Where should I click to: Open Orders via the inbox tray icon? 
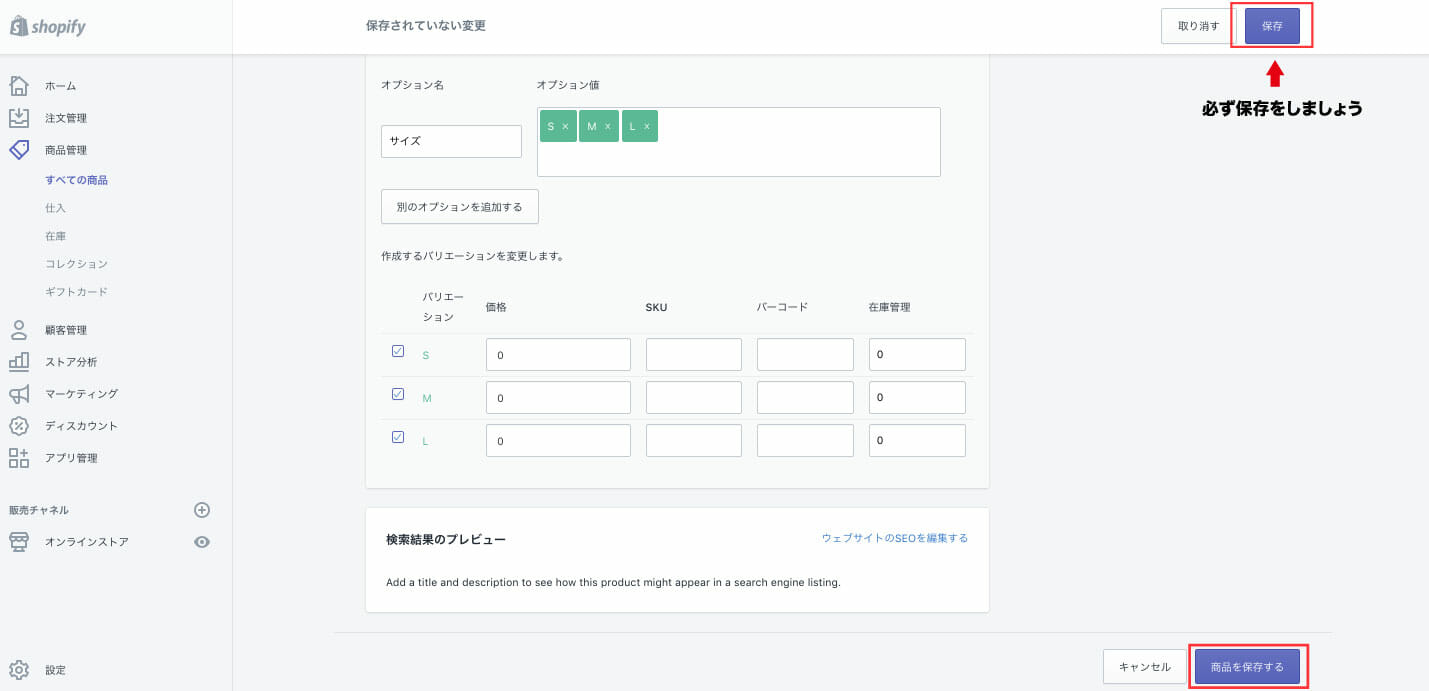pos(19,118)
